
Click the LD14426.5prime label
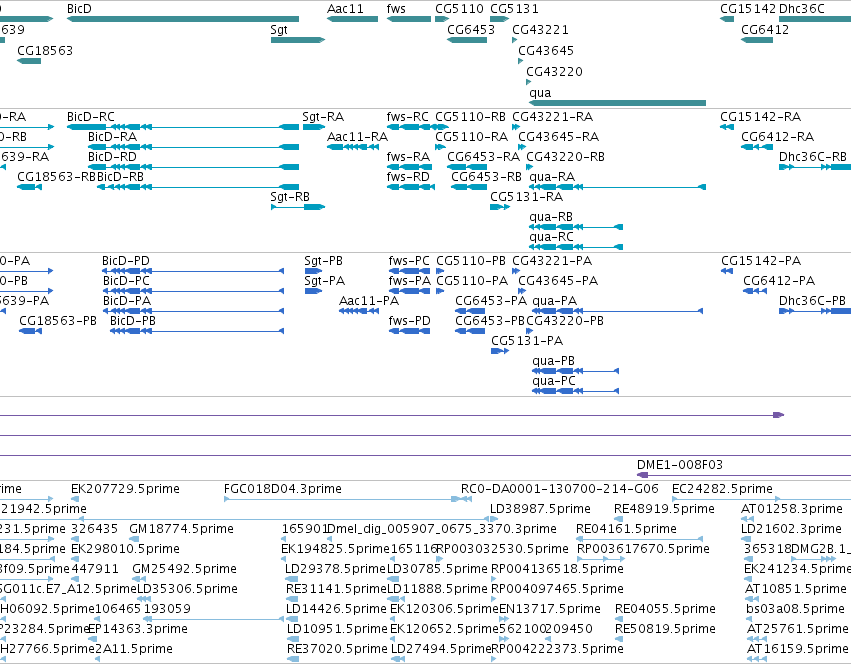coord(336,609)
